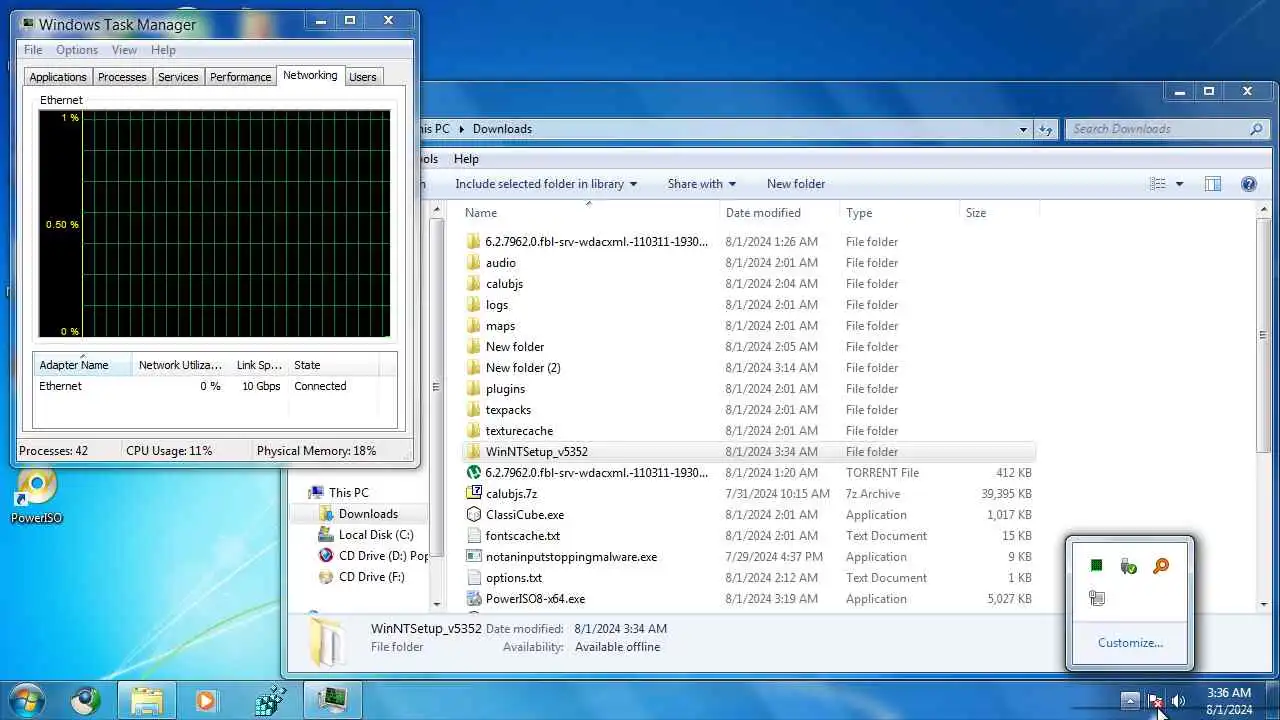
Task: Select the texturecache folder
Action: click(519, 431)
